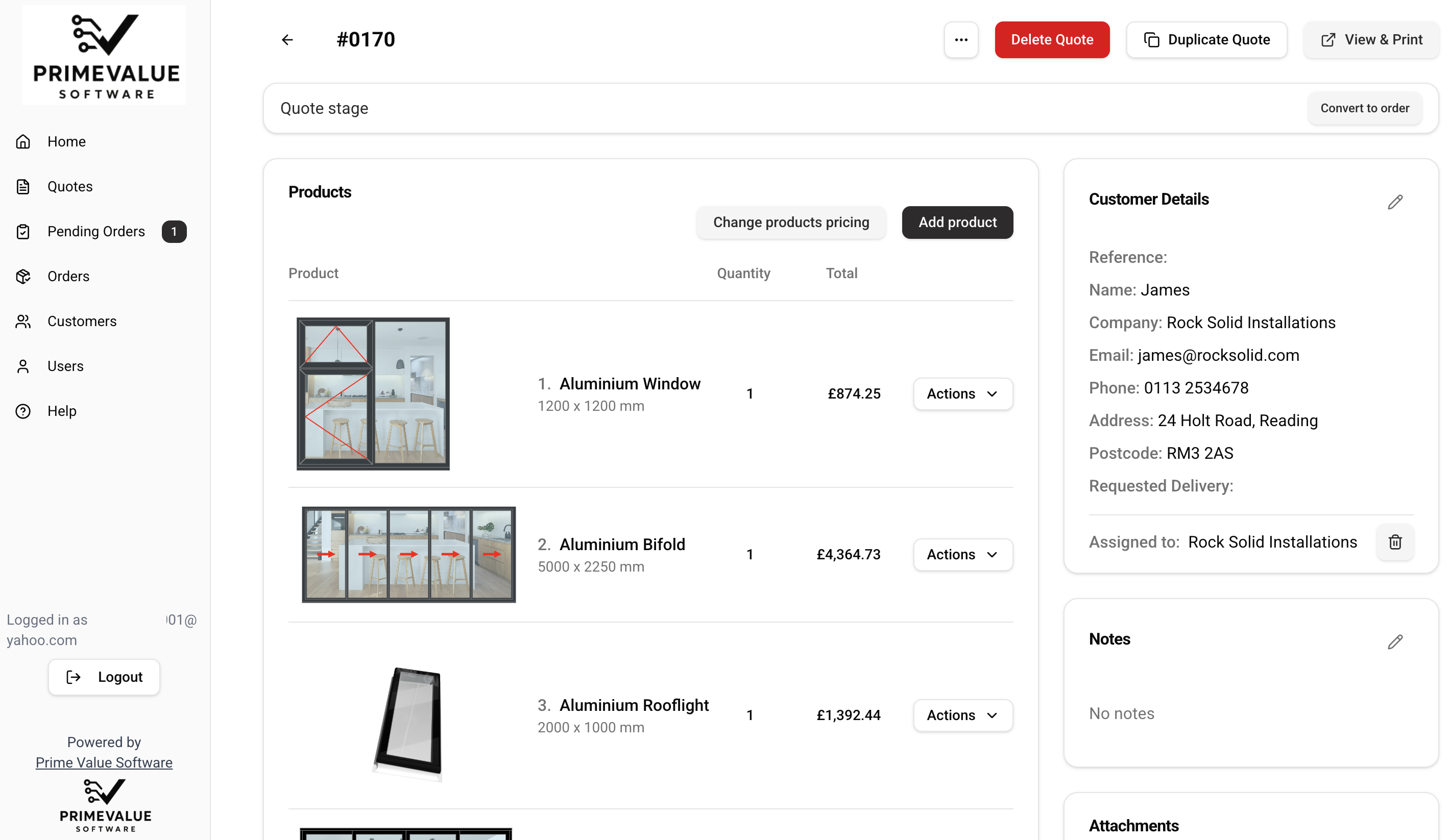This screenshot has height=840, width=1450.
Task: Click the Aluminium Rooflight product thumbnail
Action: 408,725
